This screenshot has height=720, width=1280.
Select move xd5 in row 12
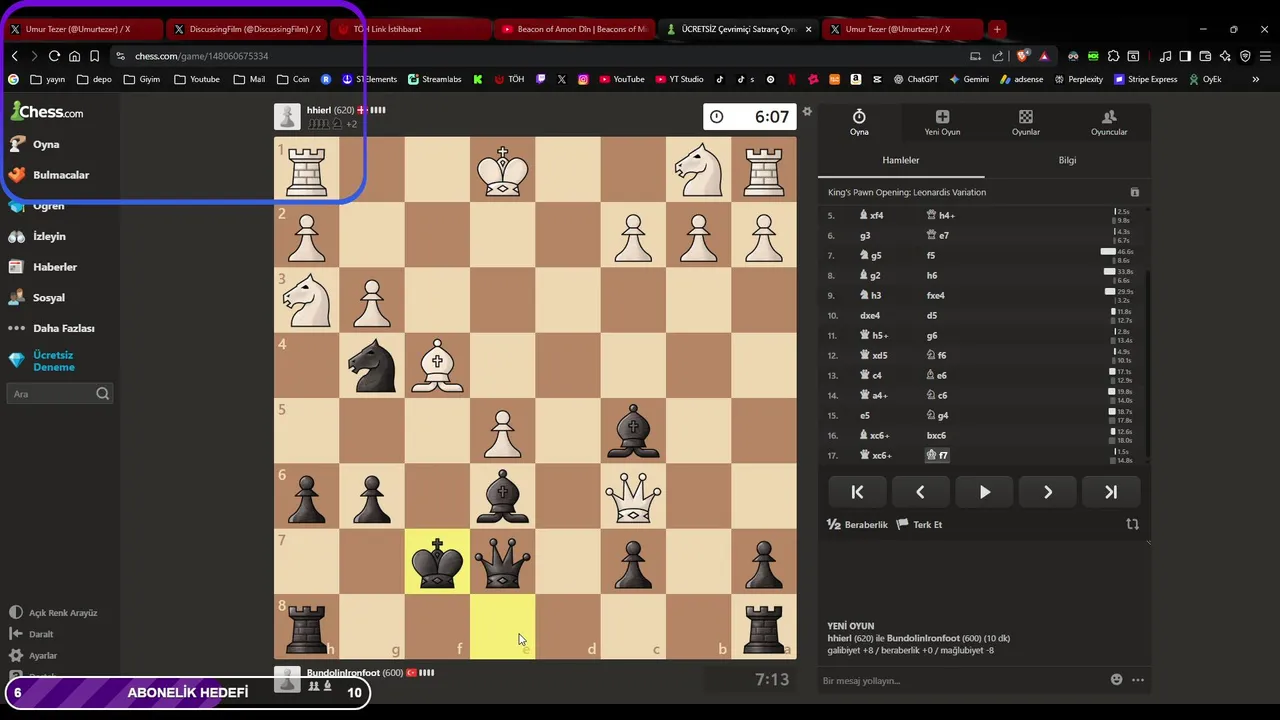(872, 355)
